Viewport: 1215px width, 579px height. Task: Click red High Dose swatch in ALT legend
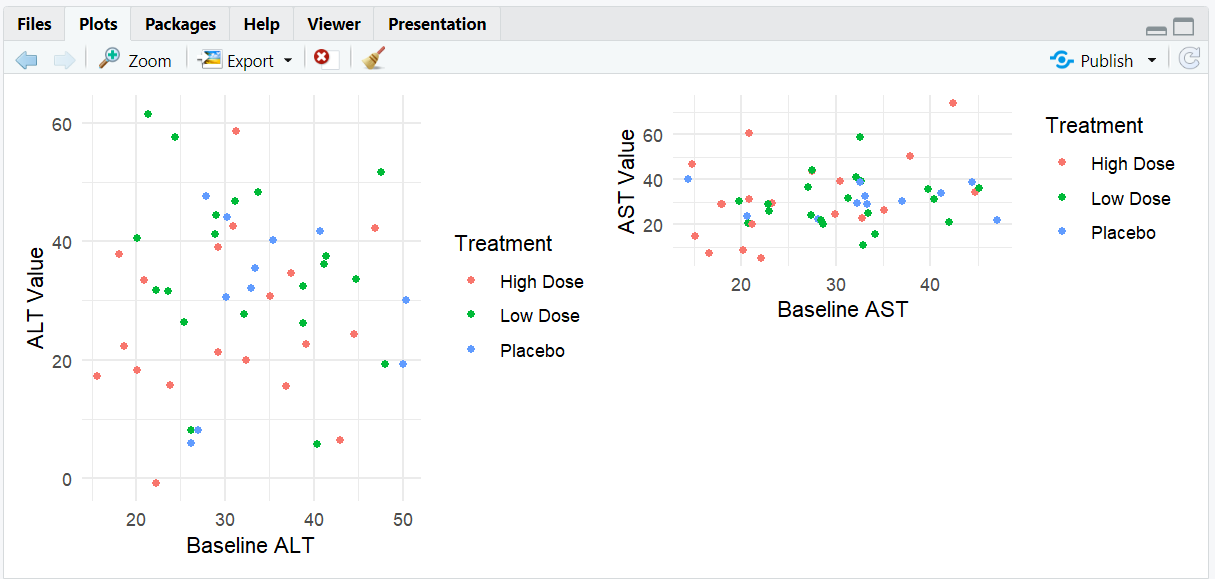(472, 281)
